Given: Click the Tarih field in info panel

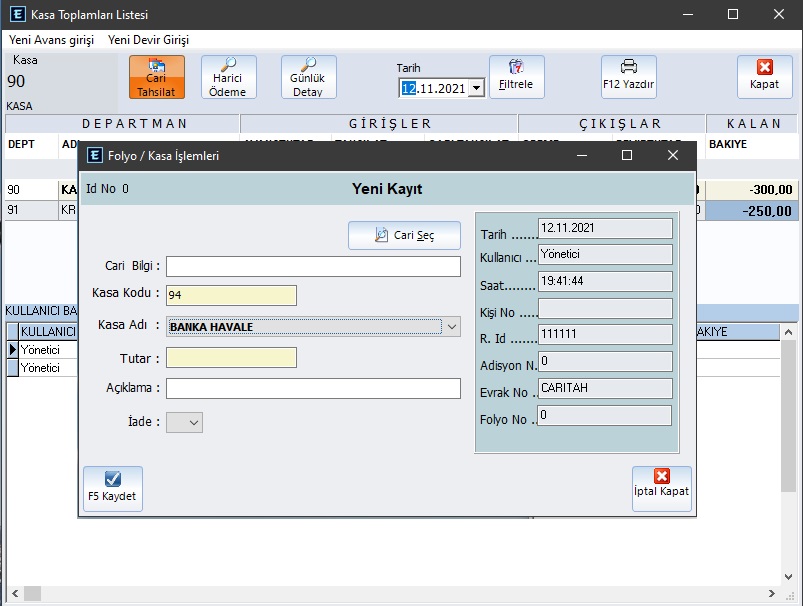Looking at the screenshot, I should click(x=605, y=228).
